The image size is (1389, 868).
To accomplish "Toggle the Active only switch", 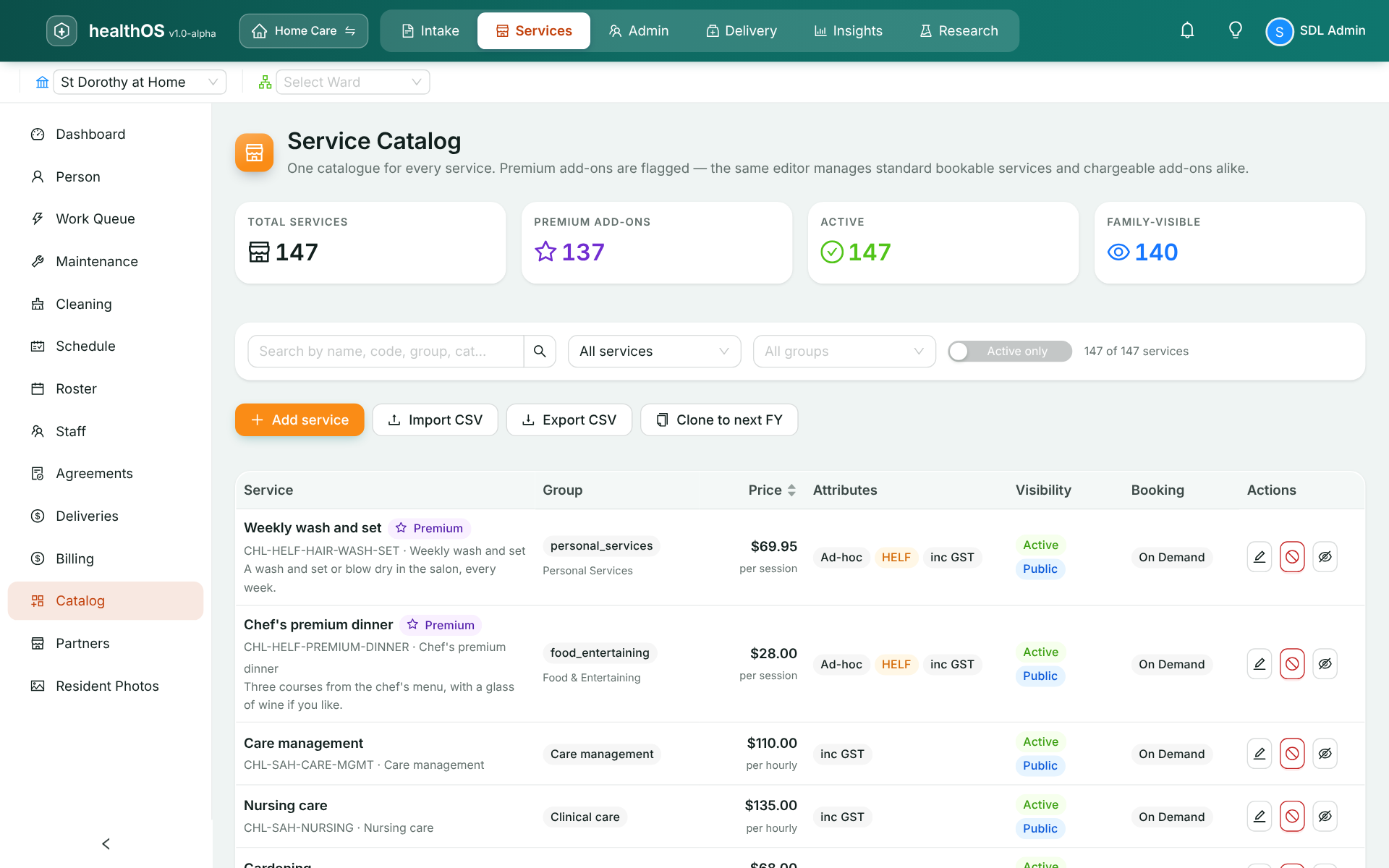I will click(x=1010, y=351).
